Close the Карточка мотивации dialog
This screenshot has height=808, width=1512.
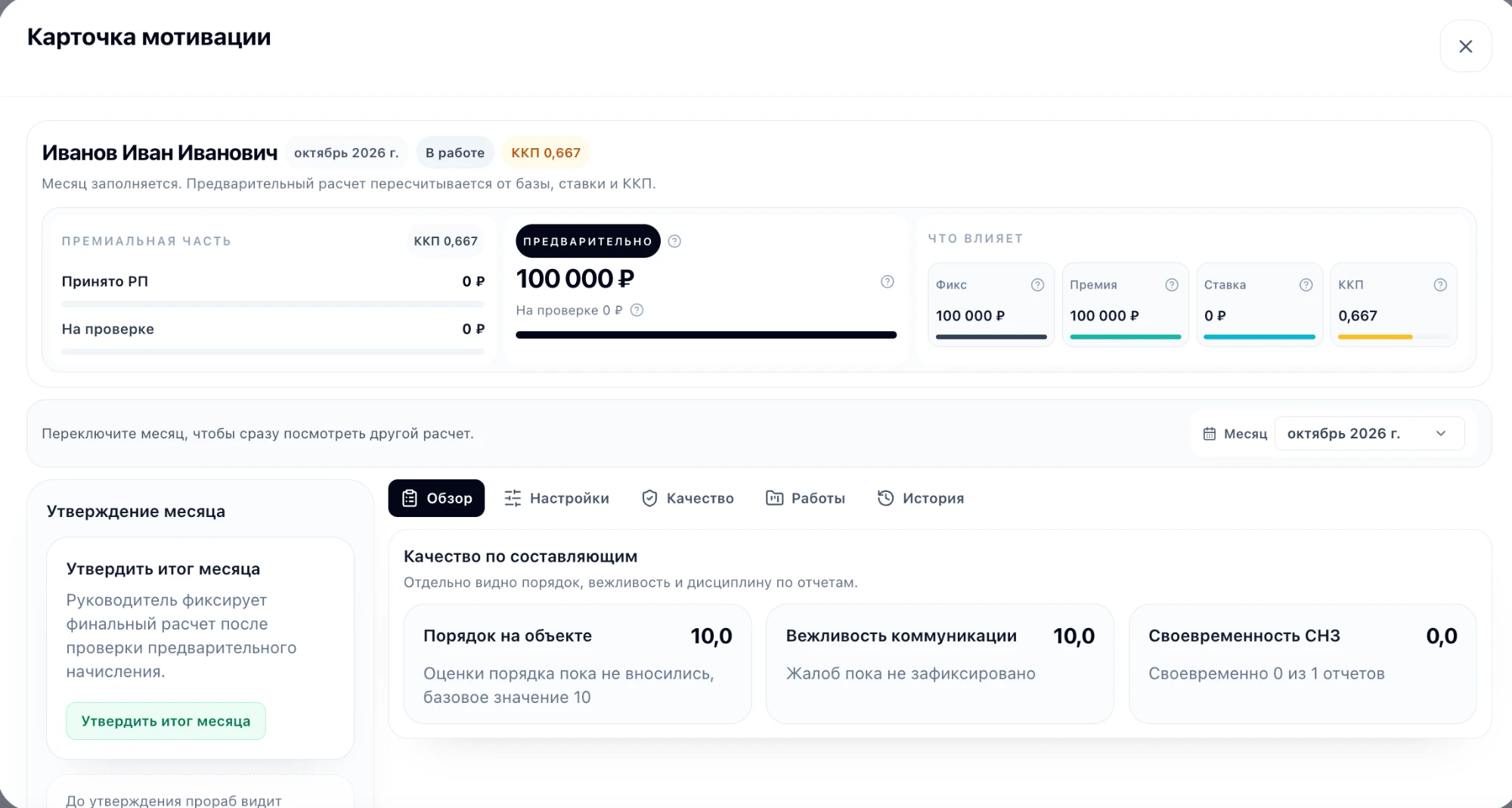1465,46
